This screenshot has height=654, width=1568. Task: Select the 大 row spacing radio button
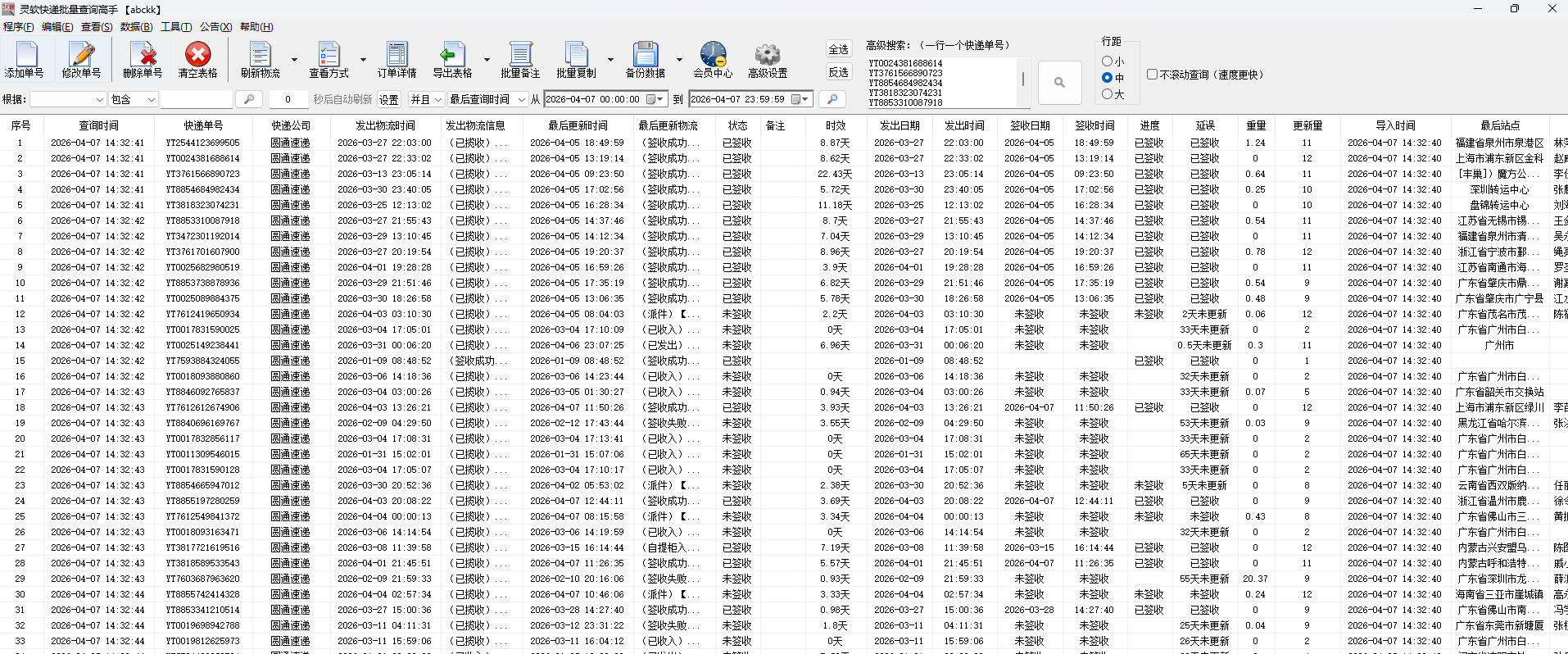pos(1108,94)
